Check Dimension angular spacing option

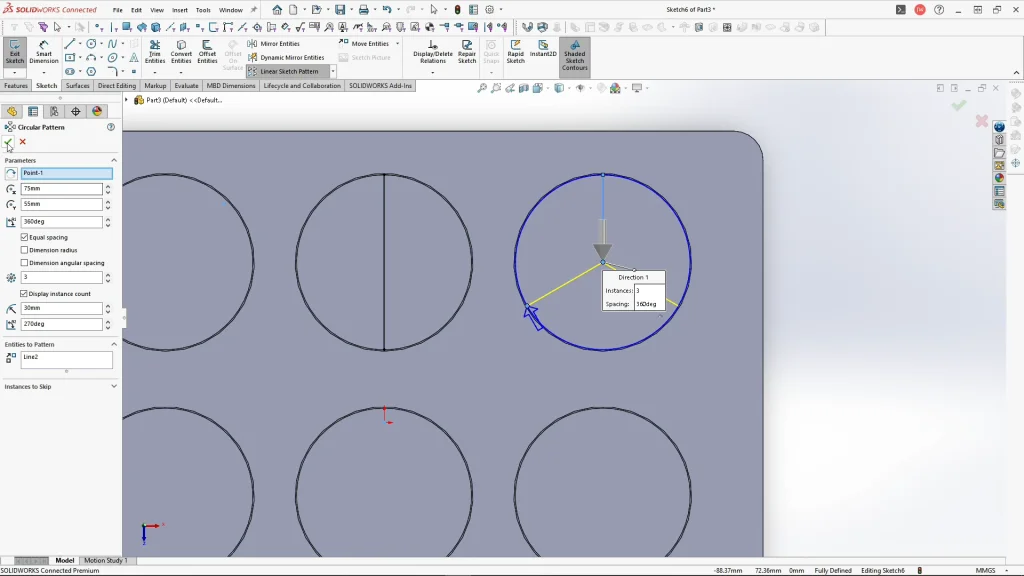(25, 263)
